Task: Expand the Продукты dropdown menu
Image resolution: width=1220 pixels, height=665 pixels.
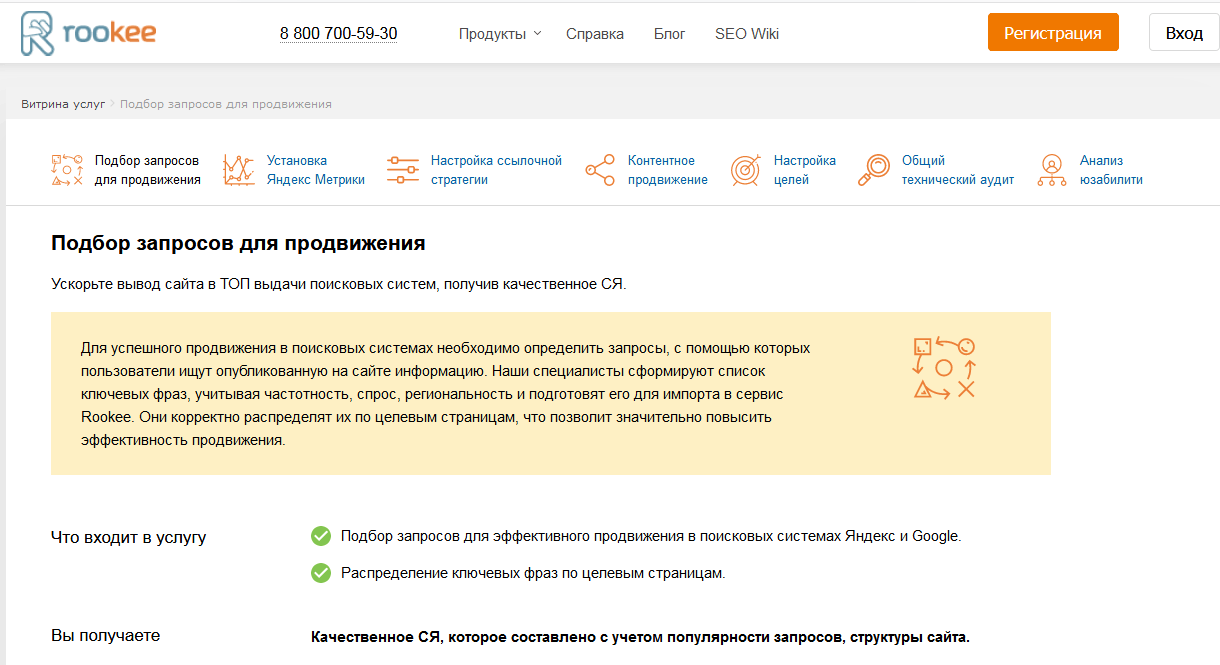Action: tap(499, 34)
